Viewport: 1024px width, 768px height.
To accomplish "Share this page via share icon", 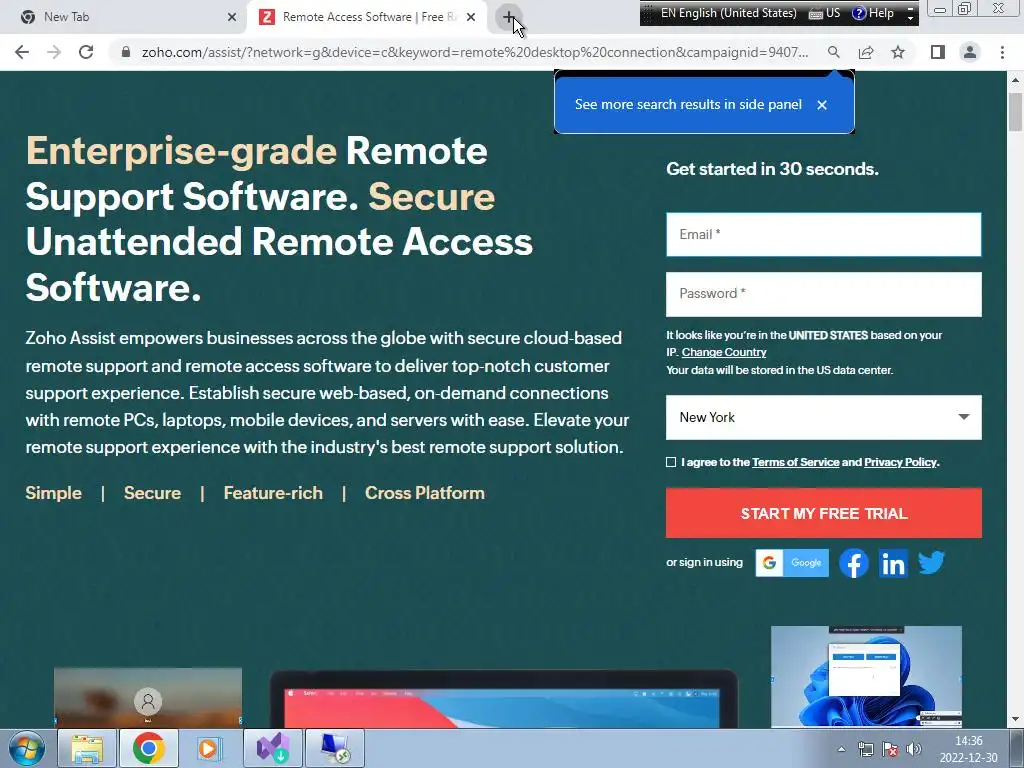I will 866,52.
